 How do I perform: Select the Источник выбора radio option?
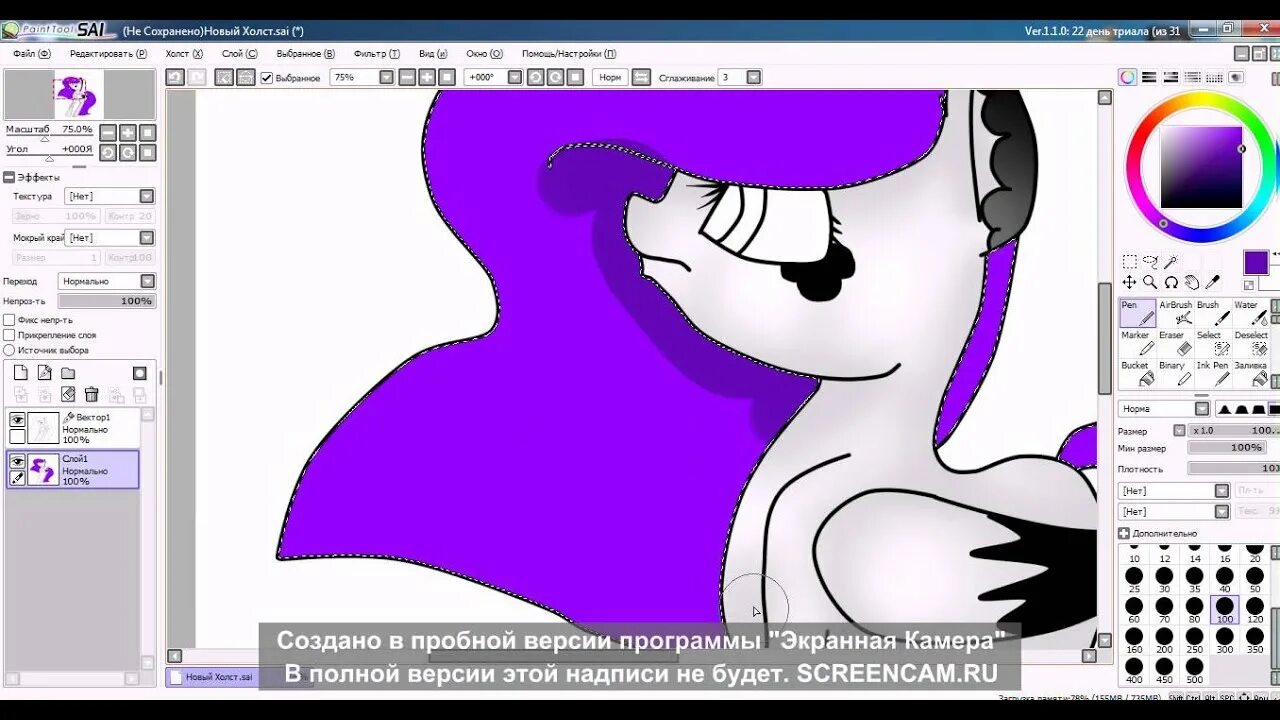pos(9,350)
